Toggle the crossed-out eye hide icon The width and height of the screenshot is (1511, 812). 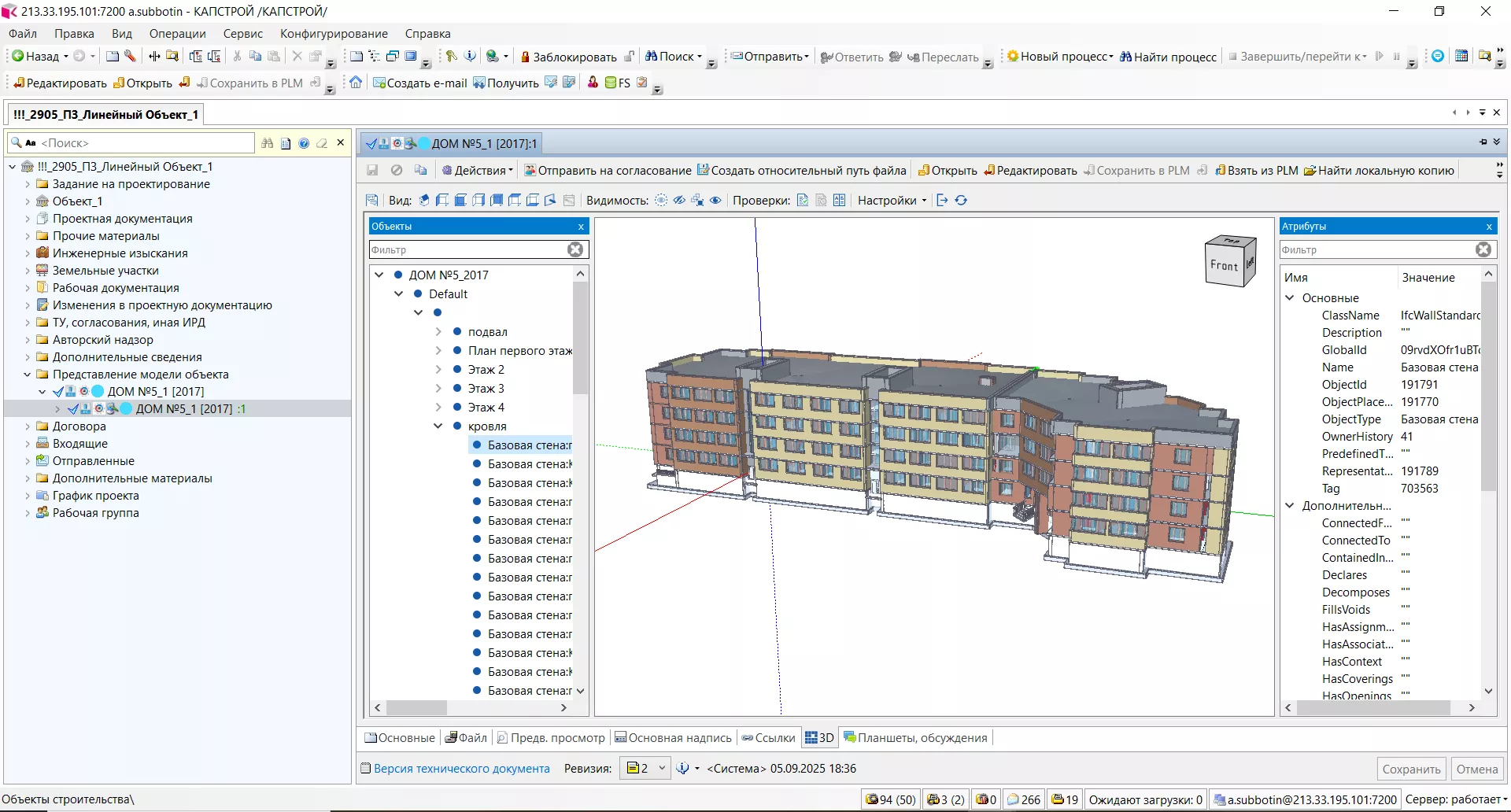click(679, 201)
